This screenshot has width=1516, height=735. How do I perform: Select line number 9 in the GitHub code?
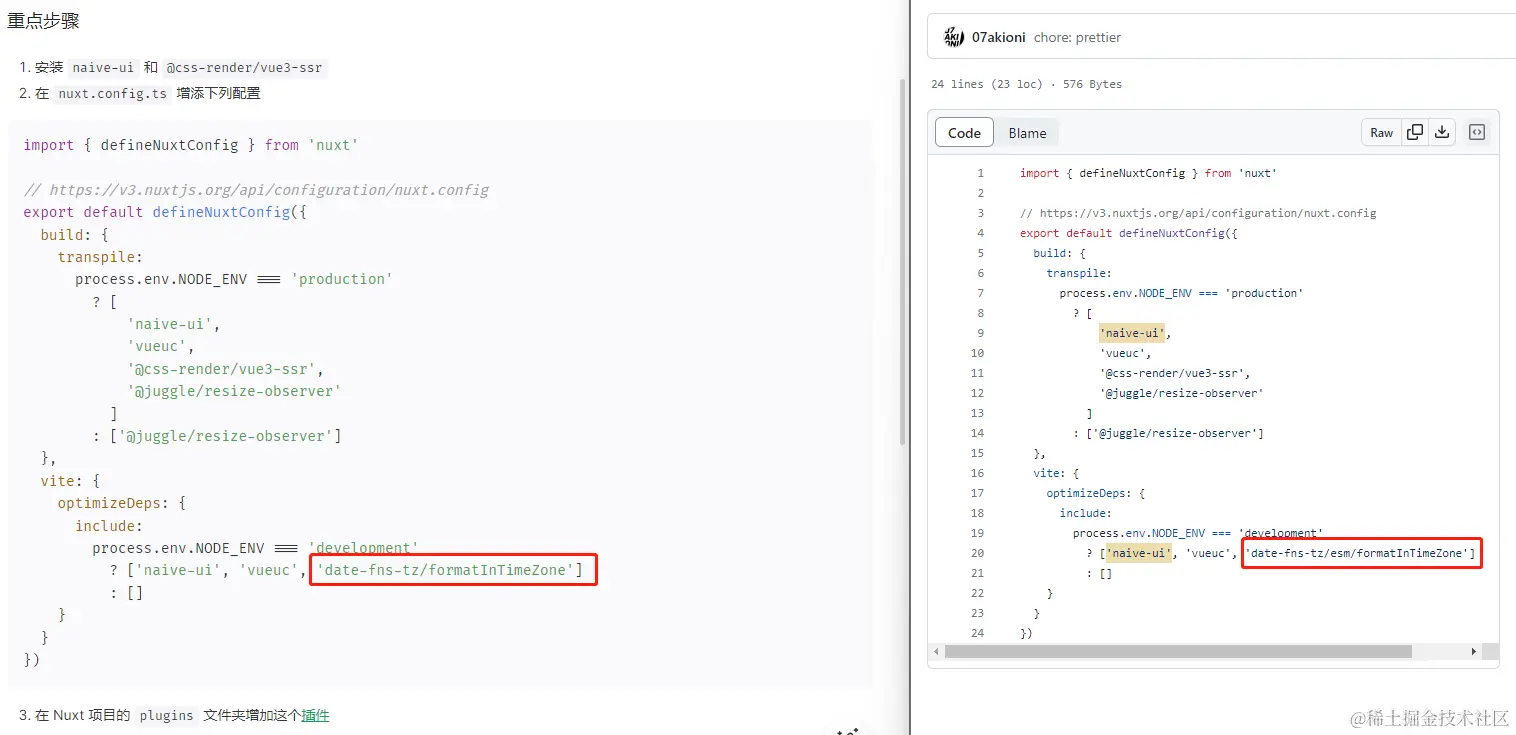[x=980, y=333]
